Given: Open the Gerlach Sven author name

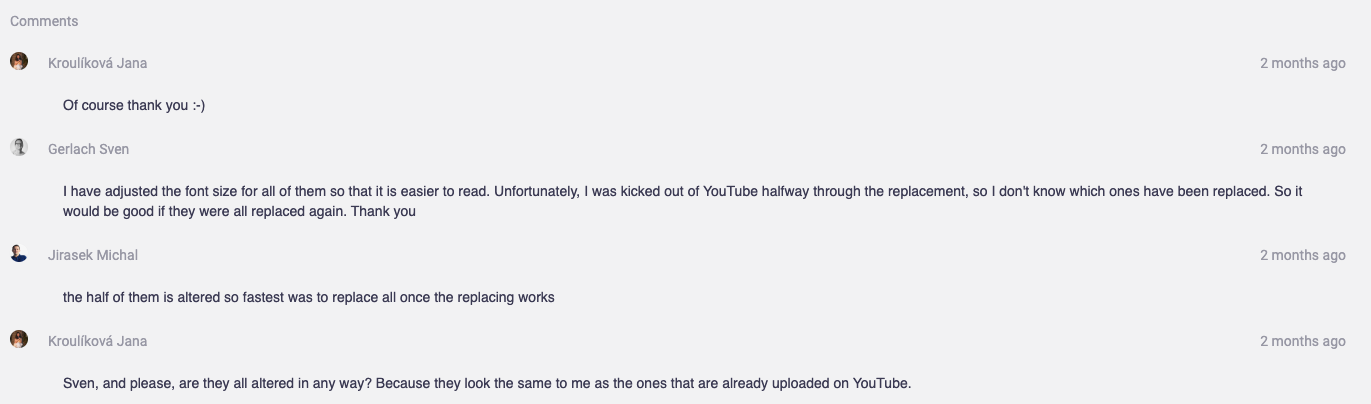Looking at the screenshot, I should [x=88, y=149].
